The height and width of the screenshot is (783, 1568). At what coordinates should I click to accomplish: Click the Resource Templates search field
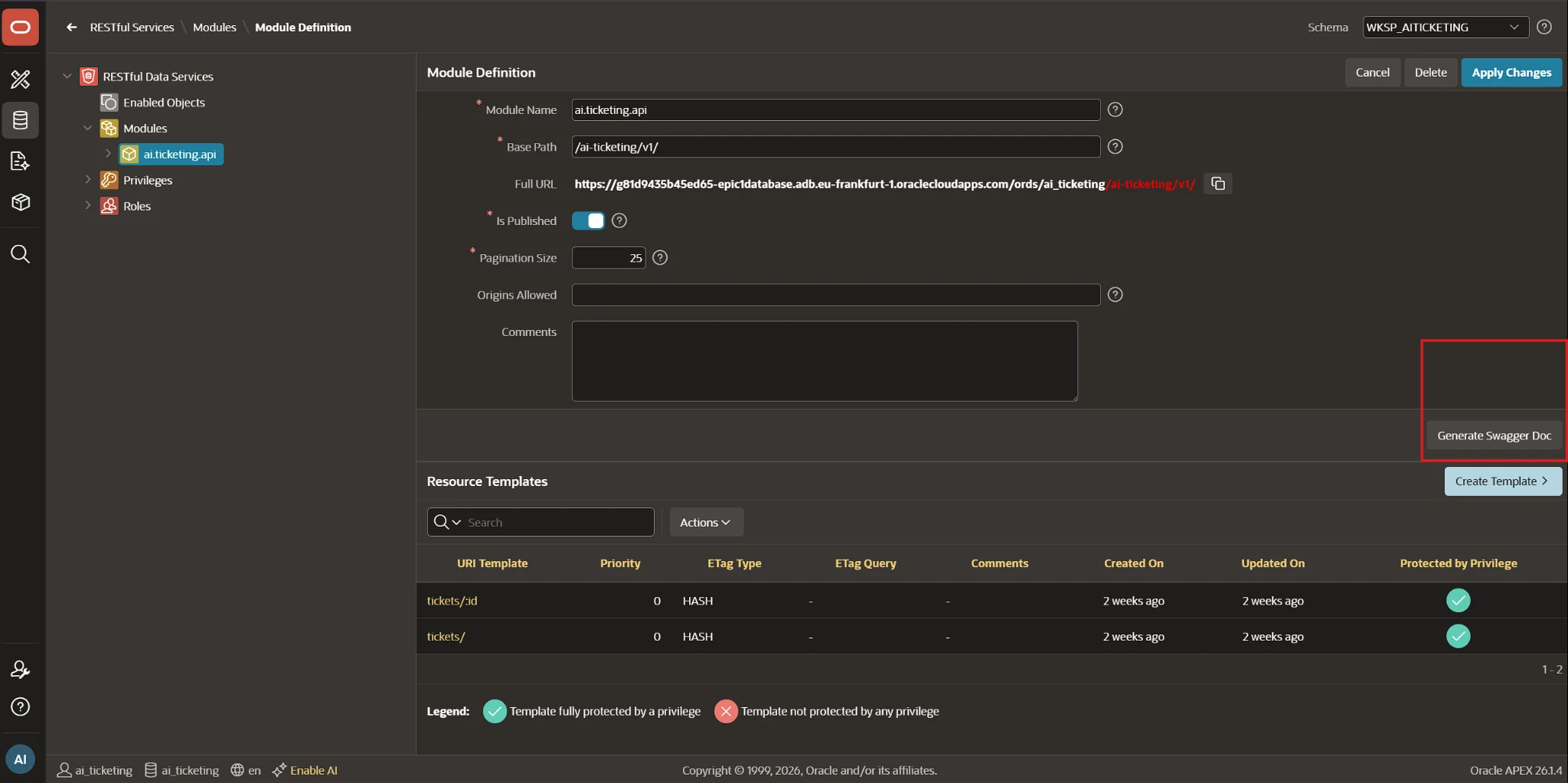click(x=558, y=522)
